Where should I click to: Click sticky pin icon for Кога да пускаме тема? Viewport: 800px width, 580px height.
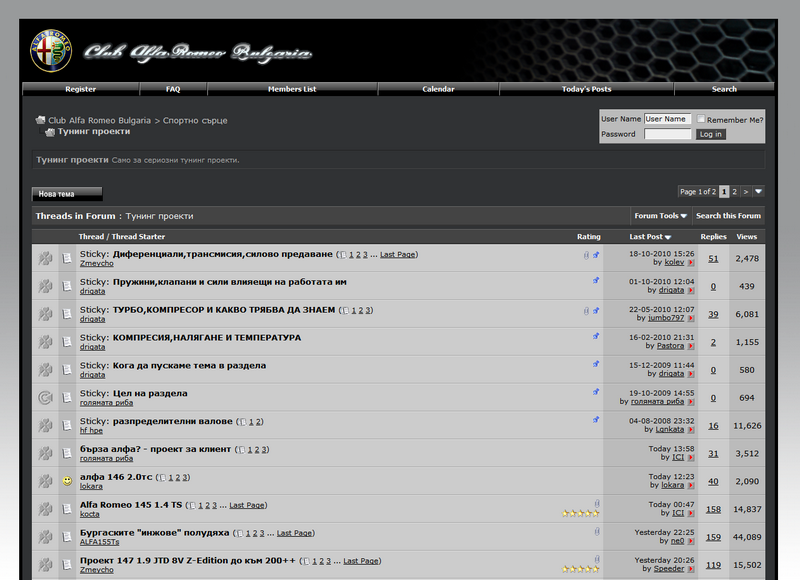[x=596, y=364]
